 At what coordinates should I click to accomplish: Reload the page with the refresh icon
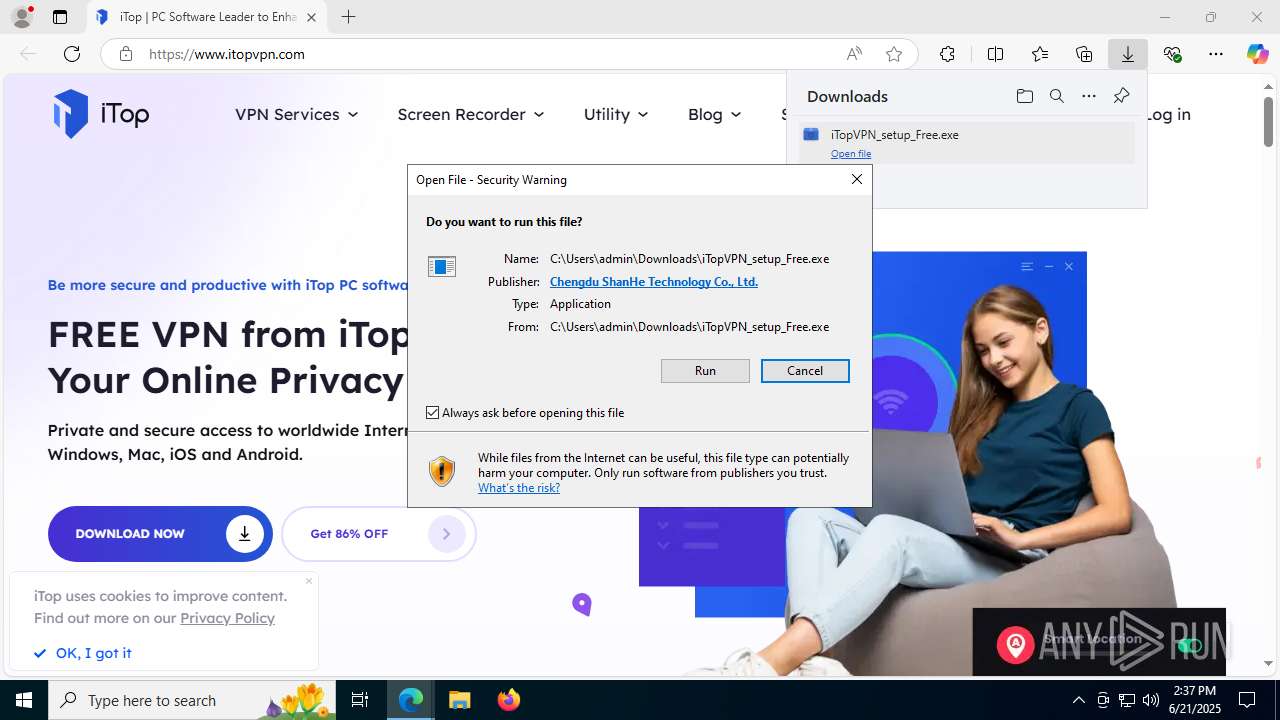click(72, 54)
